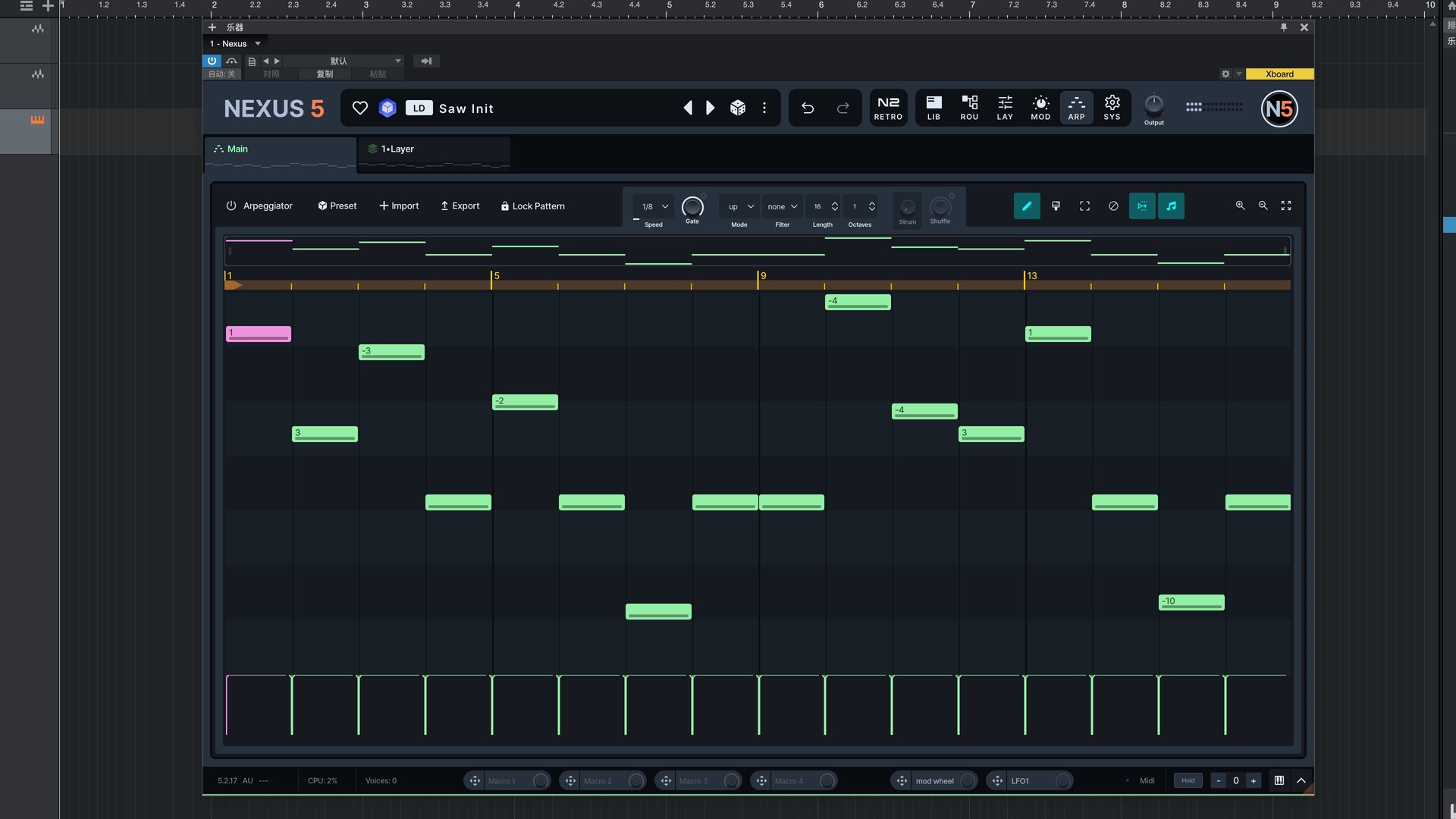Open the Mode up dropdown

click(x=740, y=206)
